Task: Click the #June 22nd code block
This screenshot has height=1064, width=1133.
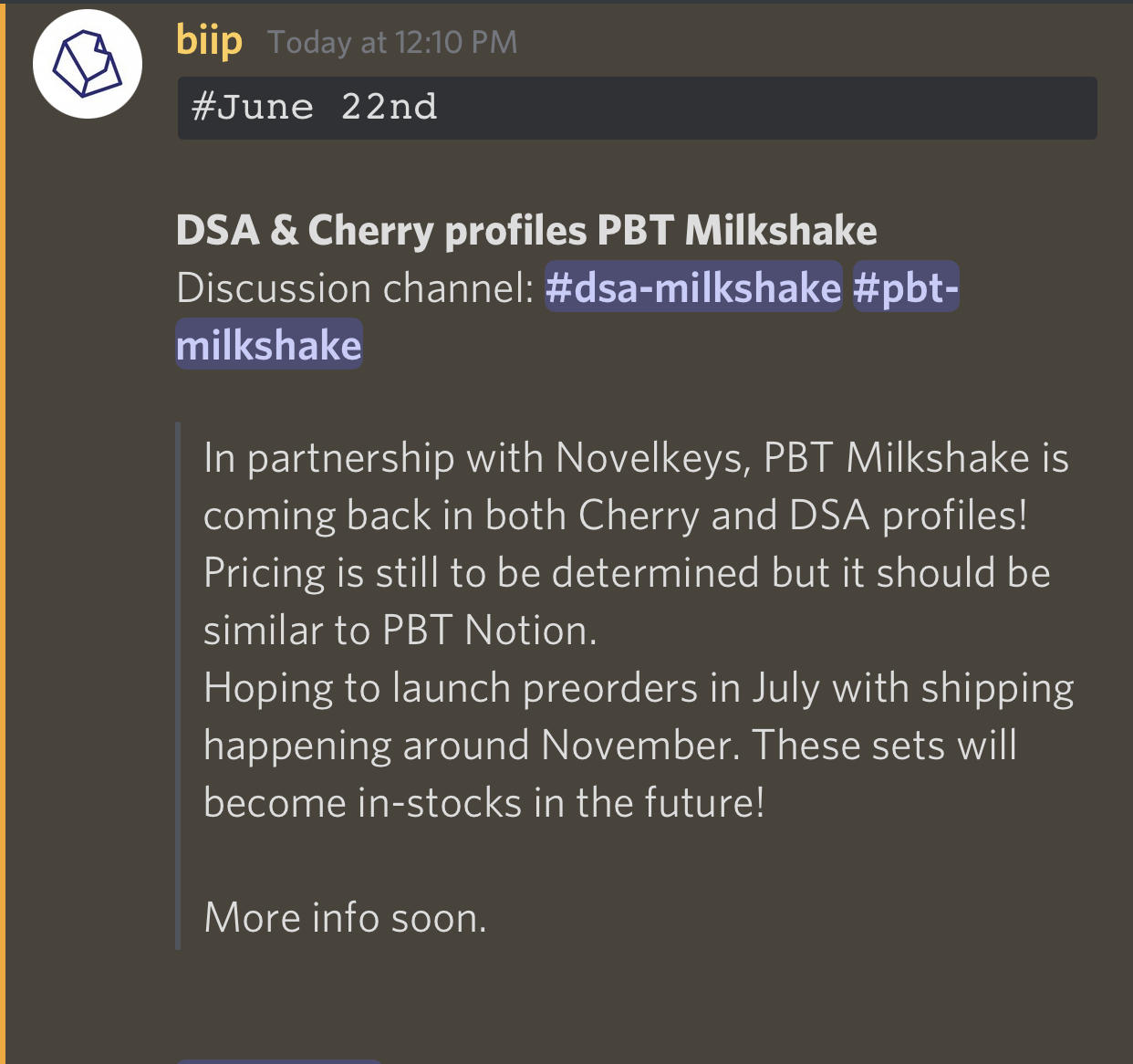Action: 637,108
